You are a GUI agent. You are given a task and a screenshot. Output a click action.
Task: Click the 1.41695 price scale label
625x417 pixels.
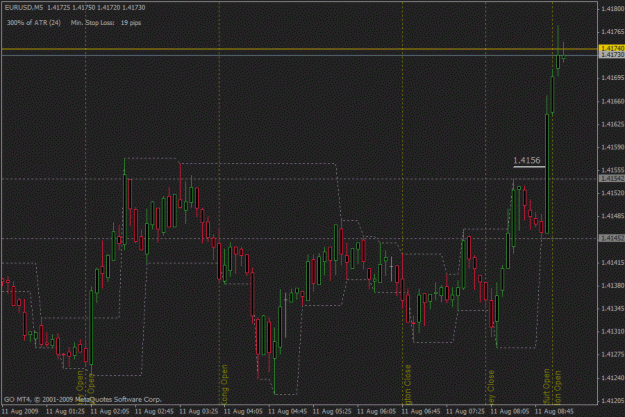pos(613,77)
